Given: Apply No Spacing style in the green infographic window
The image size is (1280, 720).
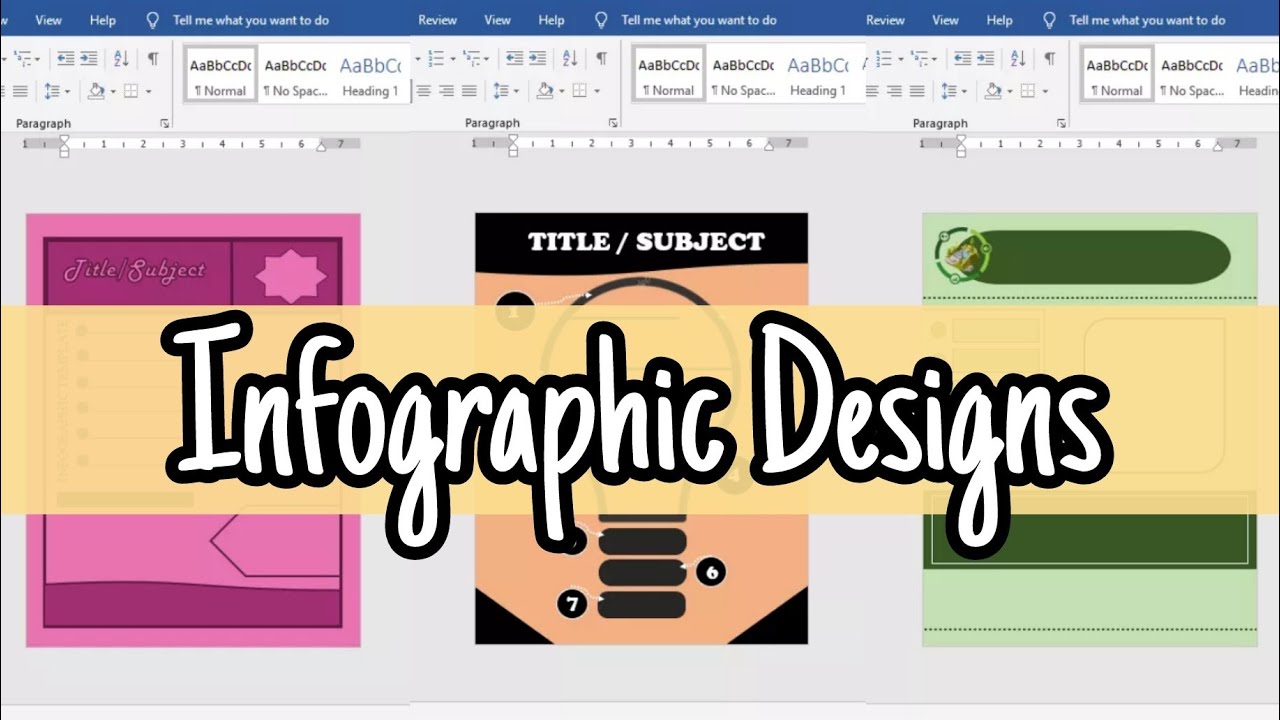Looking at the screenshot, I should coord(1190,74).
